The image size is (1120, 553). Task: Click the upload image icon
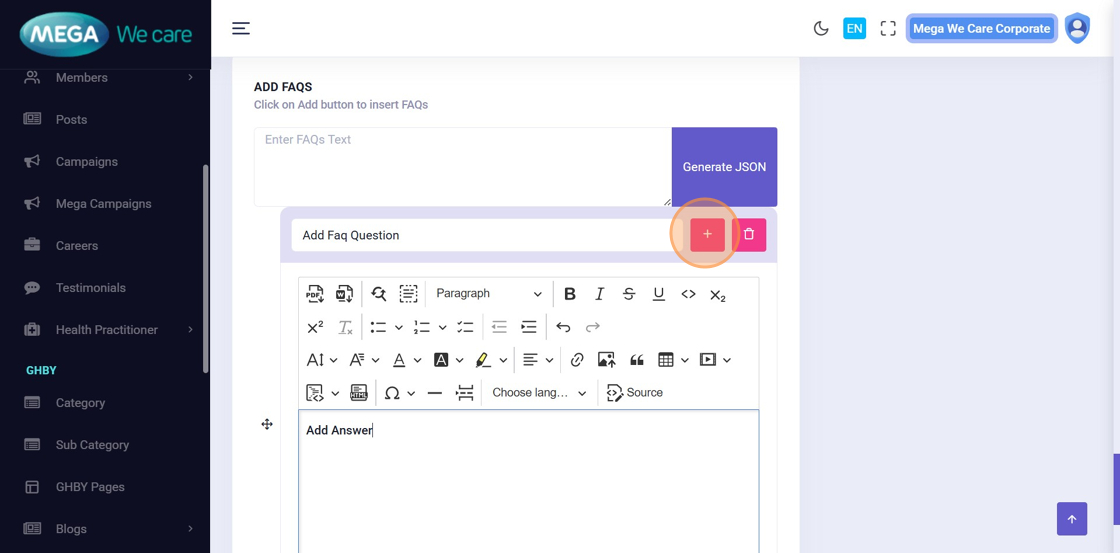pyautogui.click(x=606, y=360)
